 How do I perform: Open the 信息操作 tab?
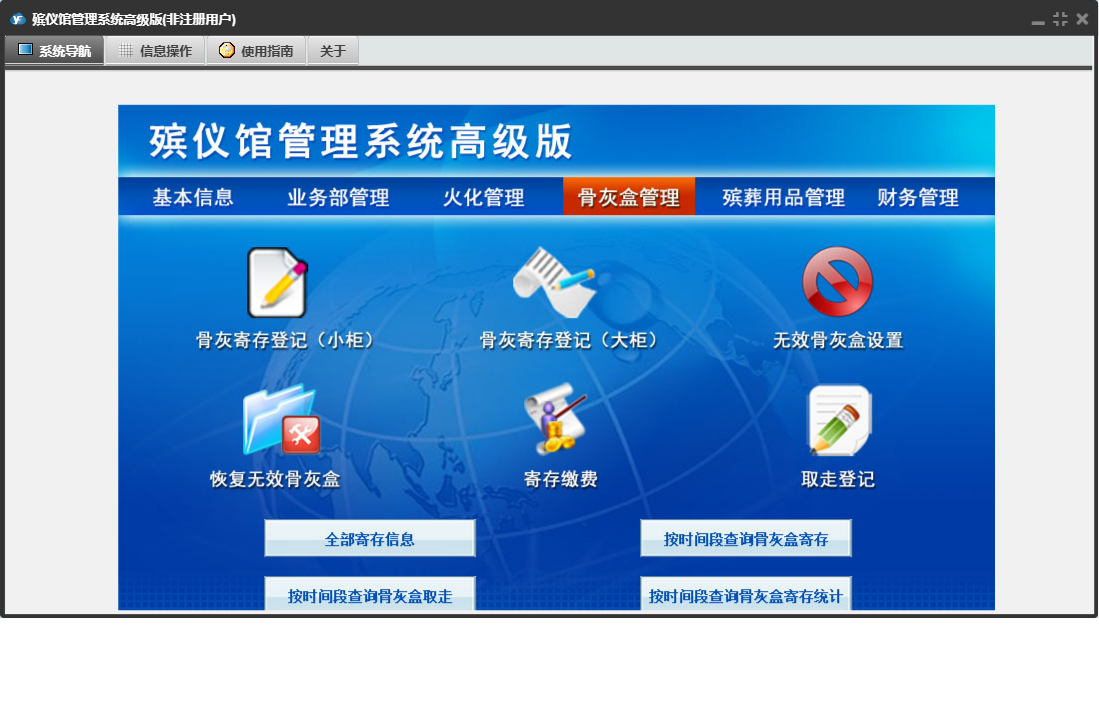click(x=155, y=51)
